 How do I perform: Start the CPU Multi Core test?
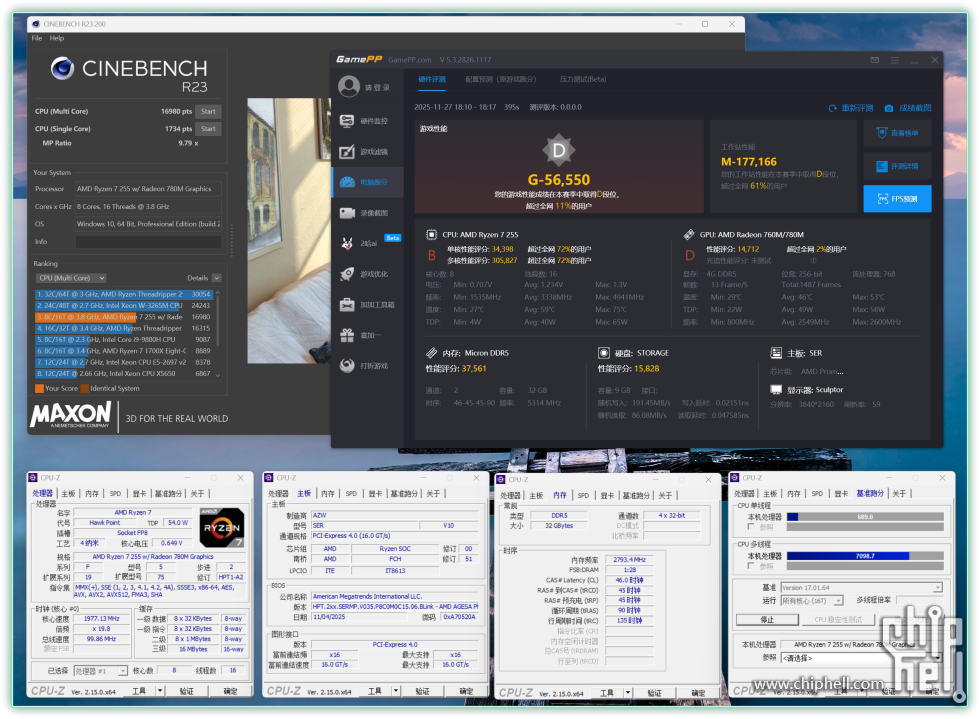click(x=208, y=111)
